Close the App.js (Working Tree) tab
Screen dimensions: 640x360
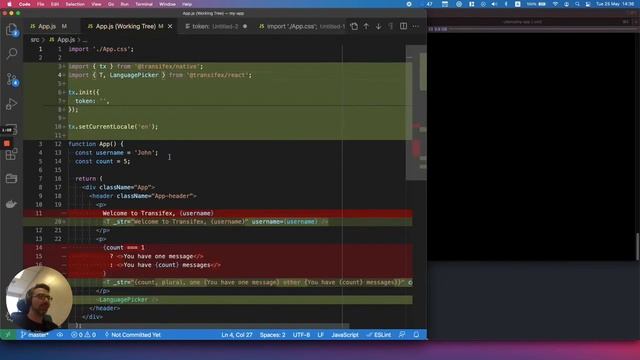tap(170, 26)
